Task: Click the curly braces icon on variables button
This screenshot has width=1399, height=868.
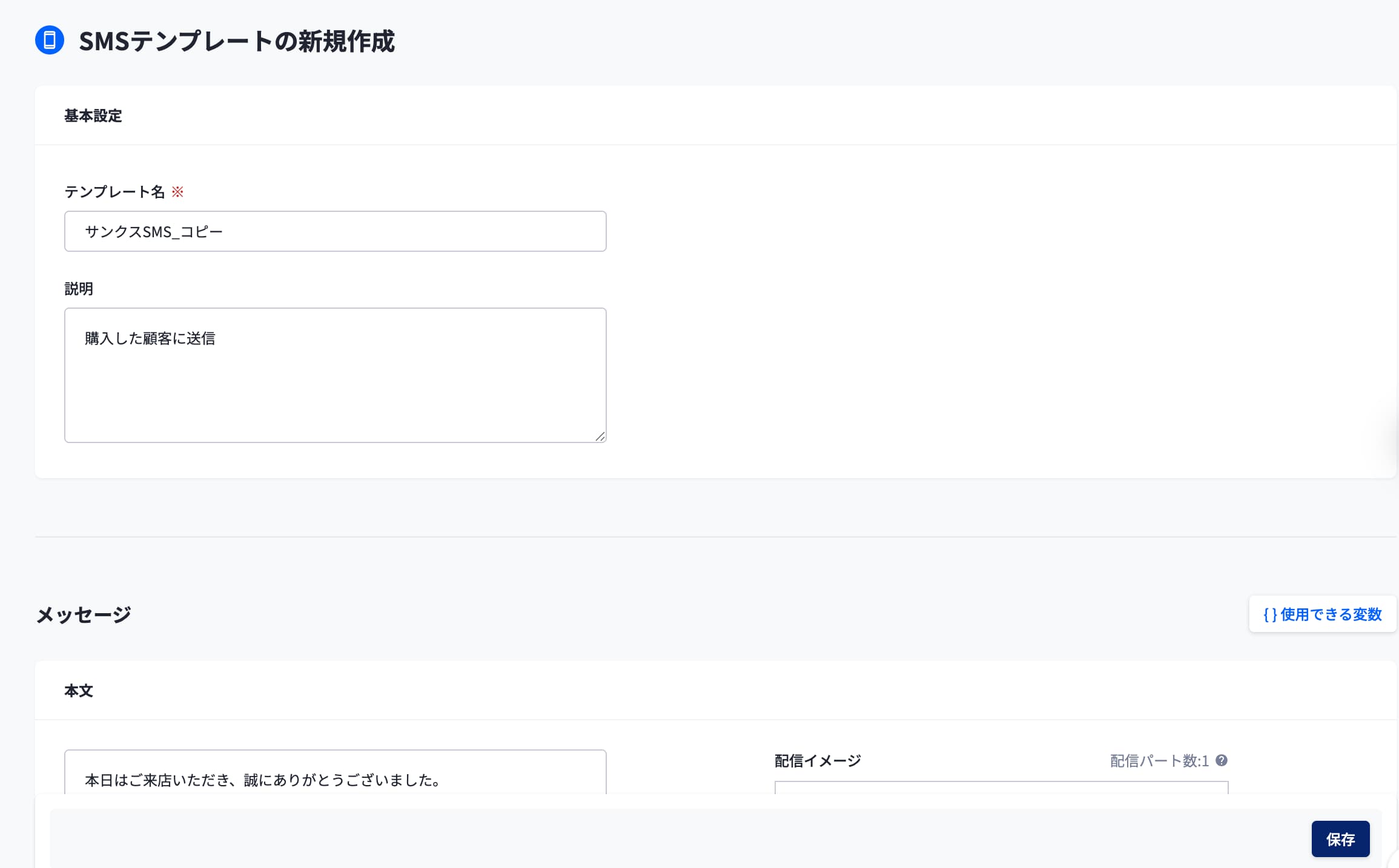Action: pyautogui.click(x=1270, y=615)
